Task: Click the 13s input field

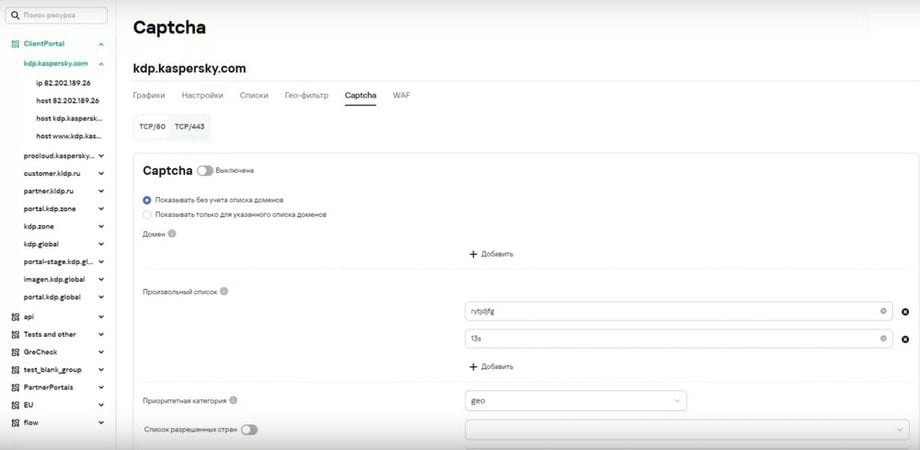Action: tap(679, 339)
